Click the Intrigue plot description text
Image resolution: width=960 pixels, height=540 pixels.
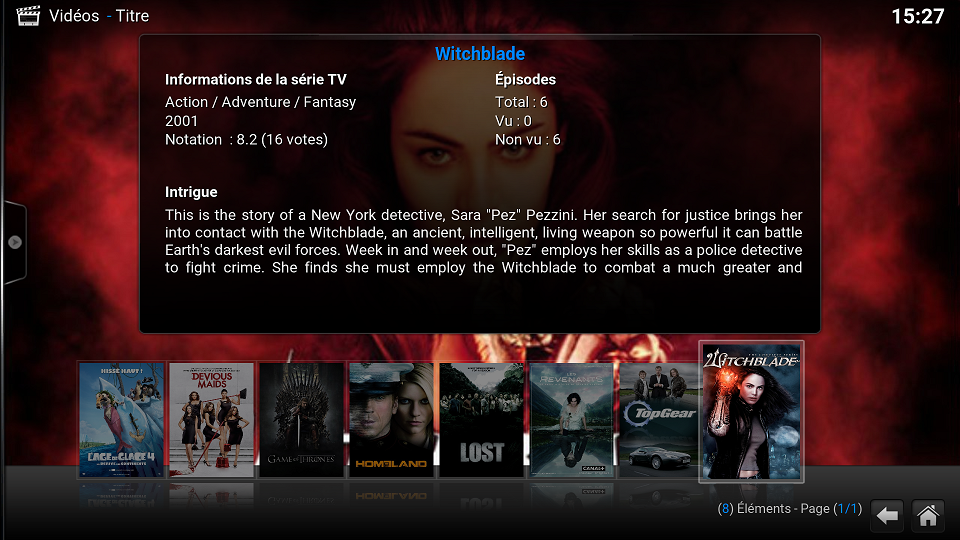(x=484, y=241)
